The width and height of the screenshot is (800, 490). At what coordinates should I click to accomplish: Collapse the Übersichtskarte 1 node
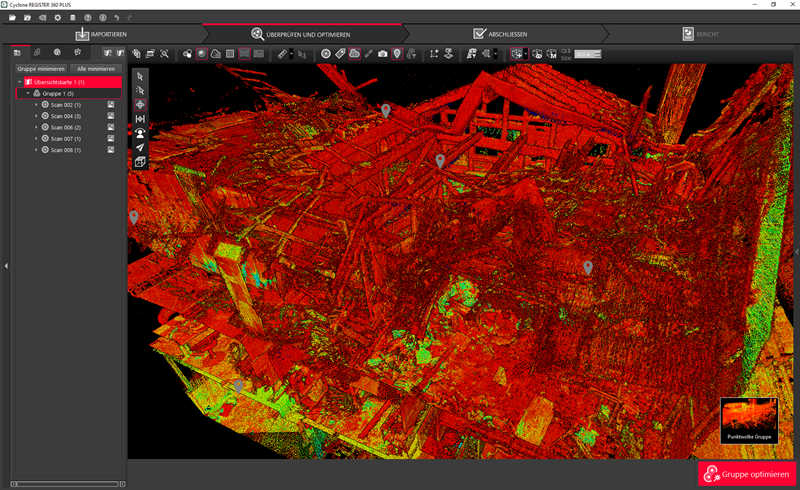coord(20,81)
